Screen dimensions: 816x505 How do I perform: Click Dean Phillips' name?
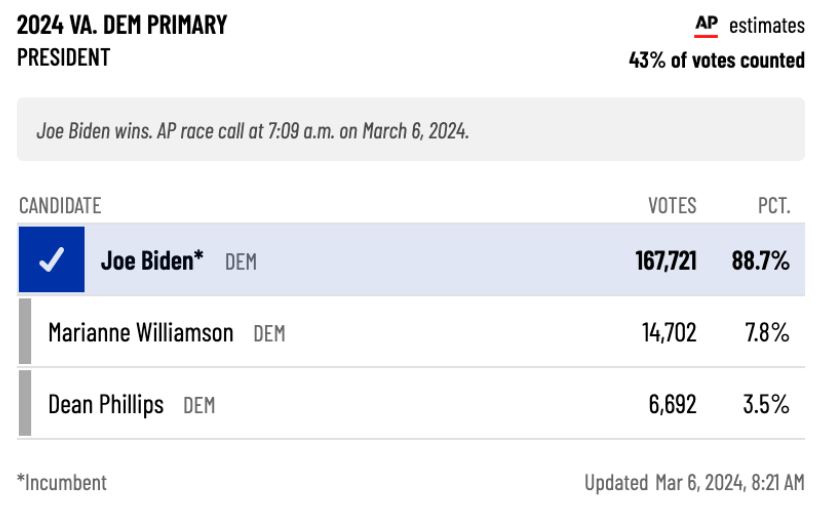click(106, 405)
